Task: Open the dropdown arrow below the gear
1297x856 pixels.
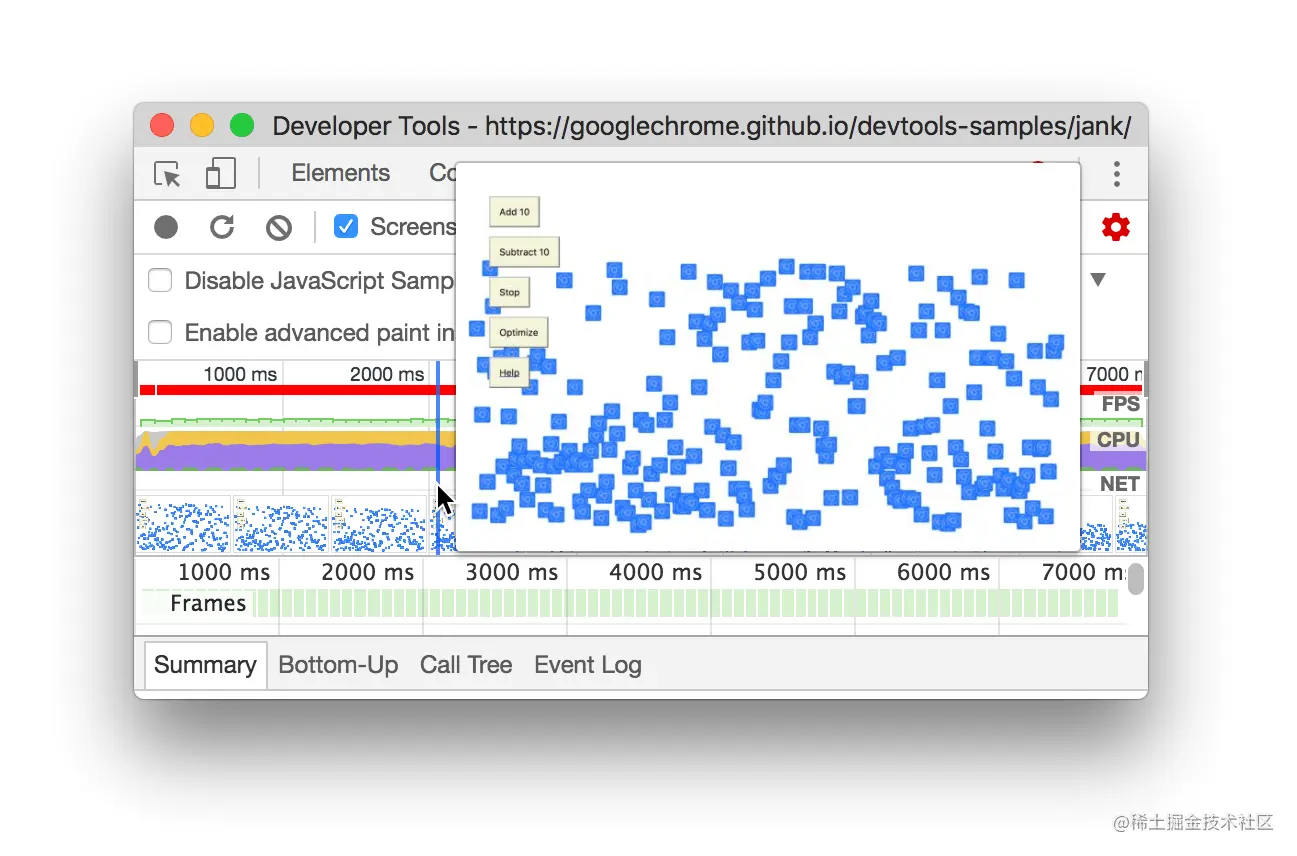Action: coord(1098,280)
